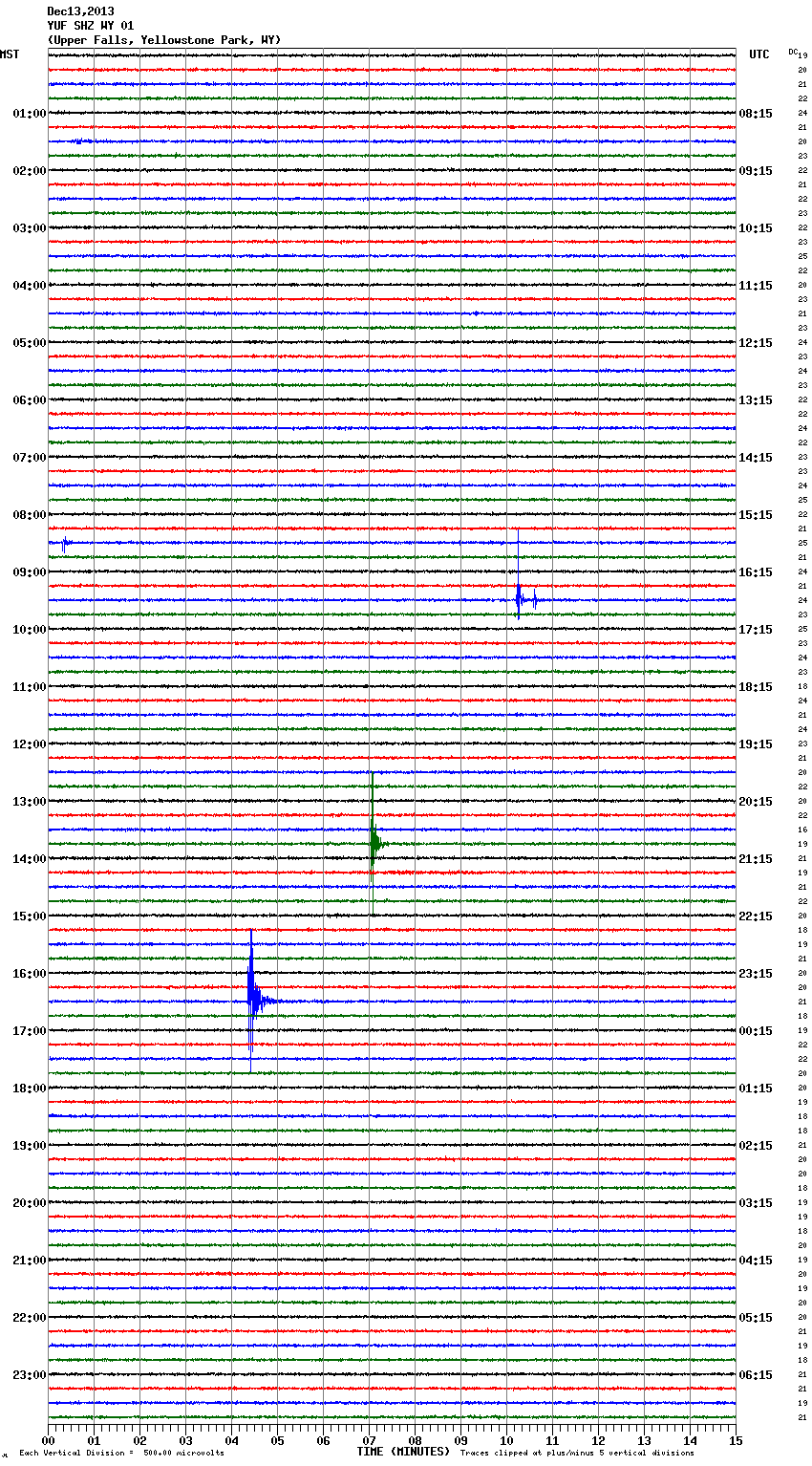This screenshot has height=1466, width=812.
Task: Click the 09:15 UTC time label
Action: 756,171
